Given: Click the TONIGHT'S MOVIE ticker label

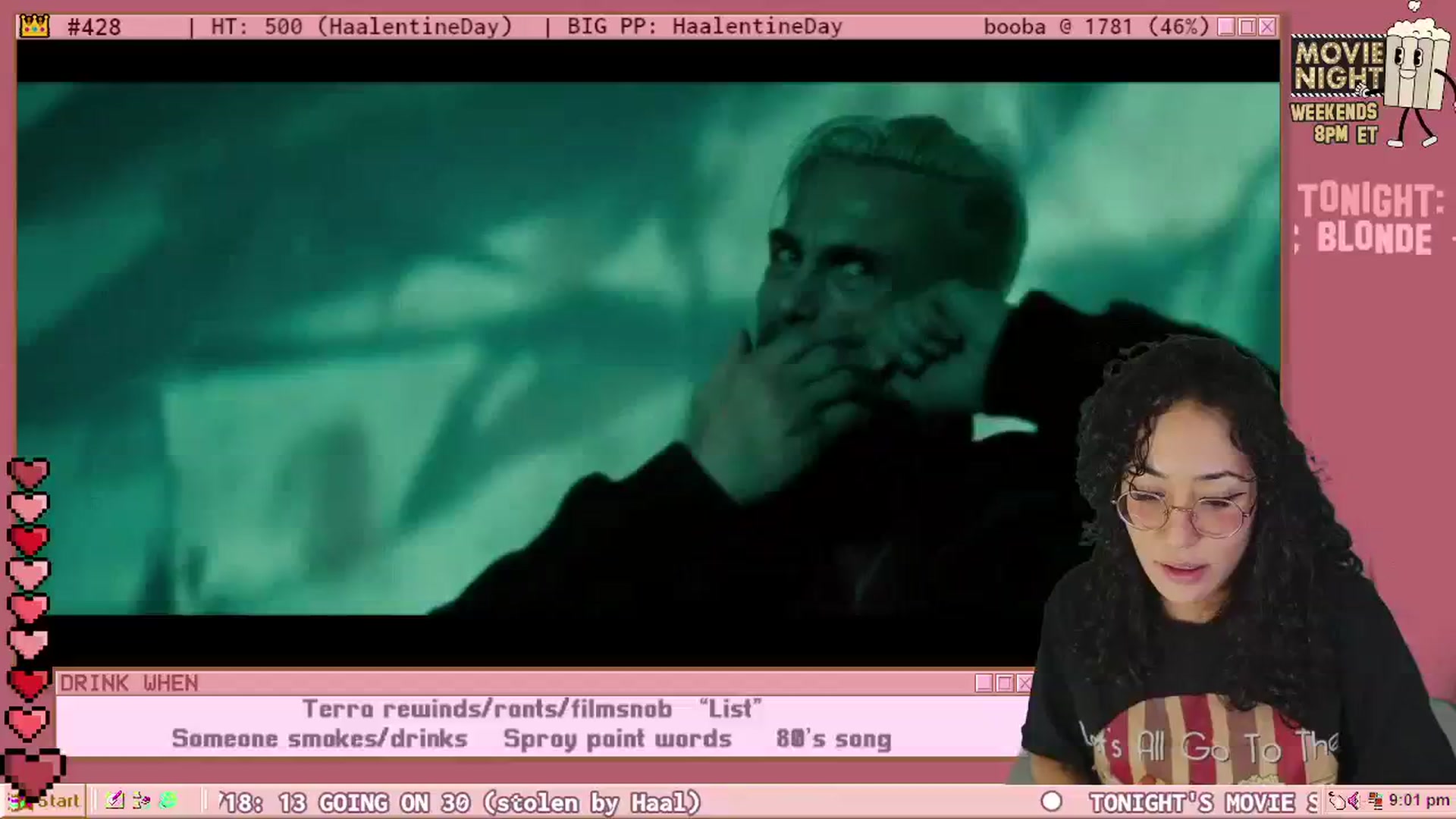Looking at the screenshot, I should click(x=1203, y=802).
